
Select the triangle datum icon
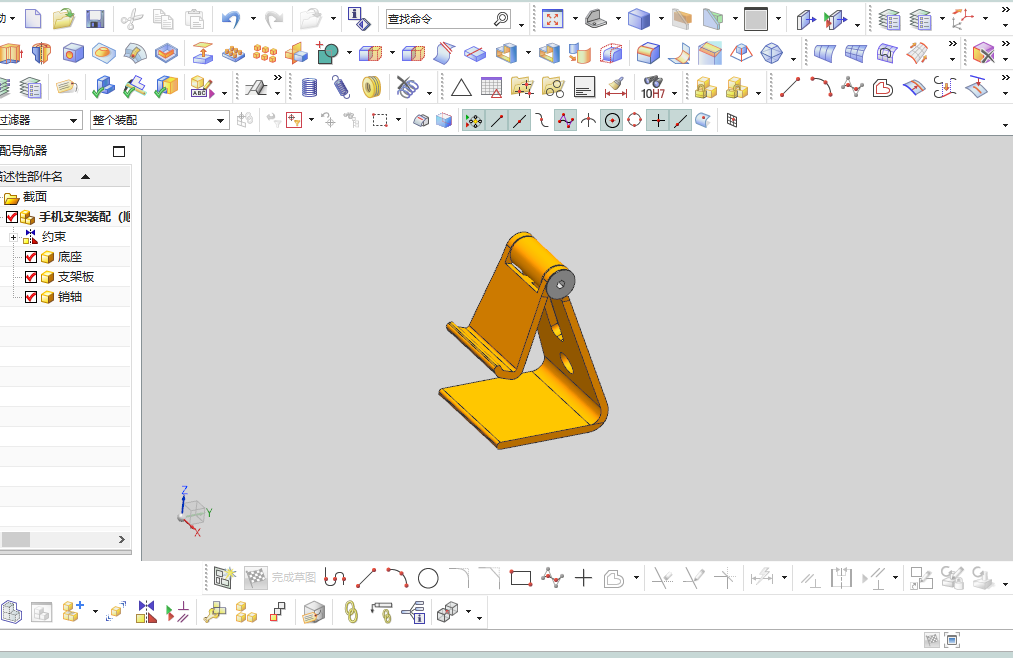coord(461,87)
